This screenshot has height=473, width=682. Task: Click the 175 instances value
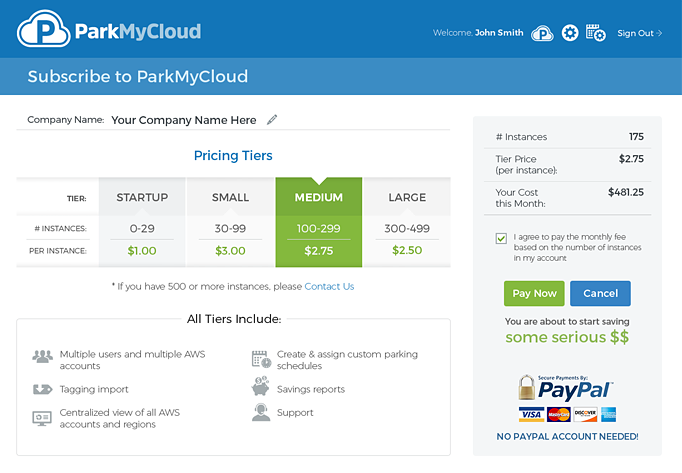pyautogui.click(x=636, y=137)
